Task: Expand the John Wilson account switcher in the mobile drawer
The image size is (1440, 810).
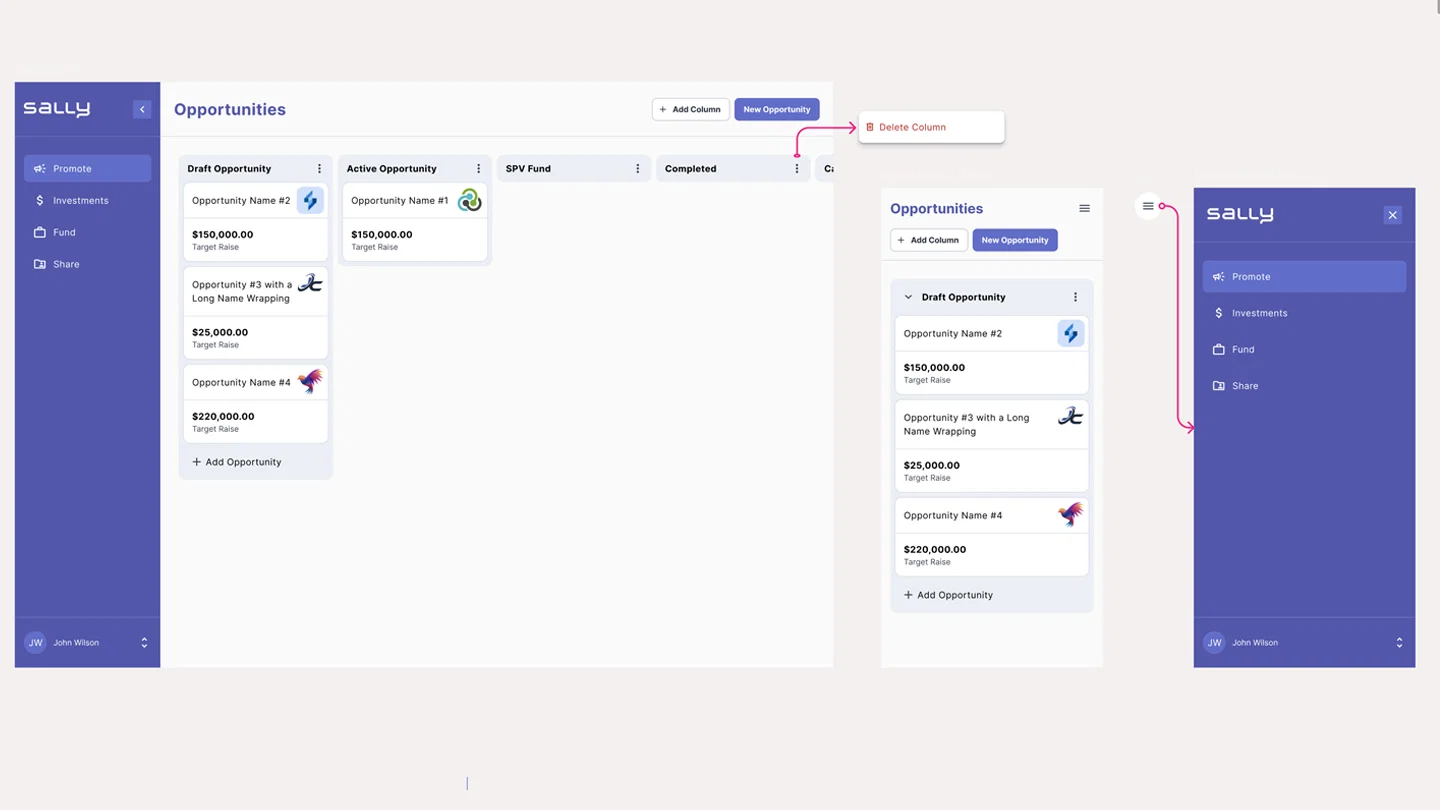Action: point(1399,643)
